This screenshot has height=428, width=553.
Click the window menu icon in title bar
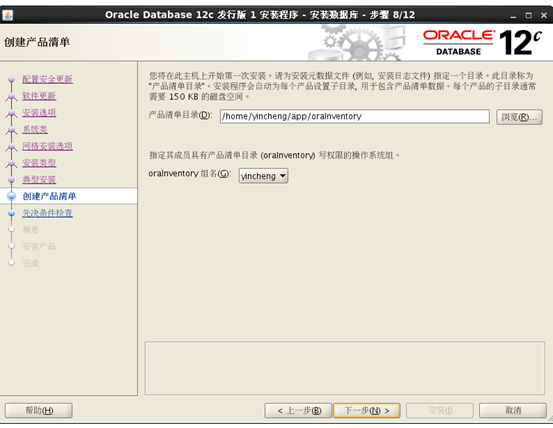[8, 15]
